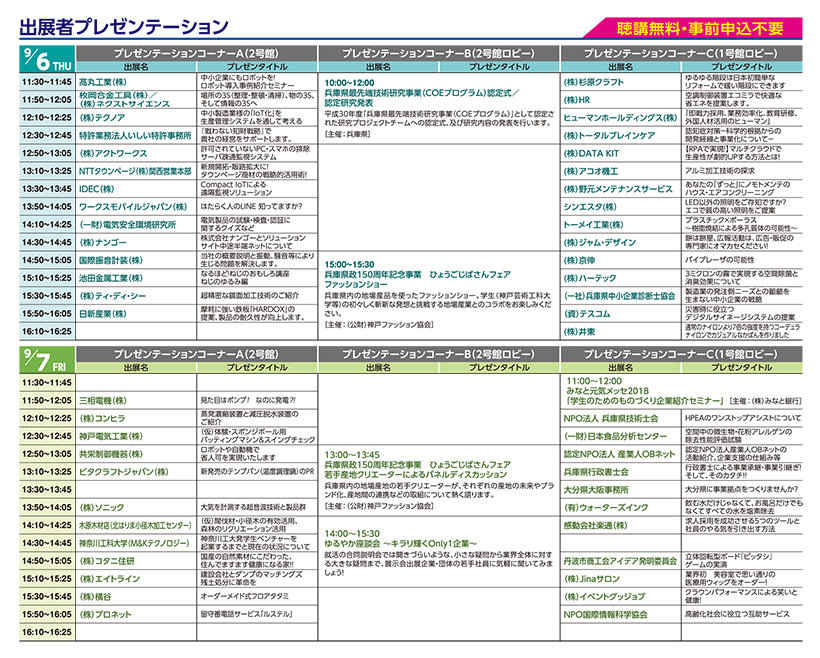Select トーメイ工業(株)
Image resolution: width=820 pixels, height=658 pixels.
[x=594, y=224]
